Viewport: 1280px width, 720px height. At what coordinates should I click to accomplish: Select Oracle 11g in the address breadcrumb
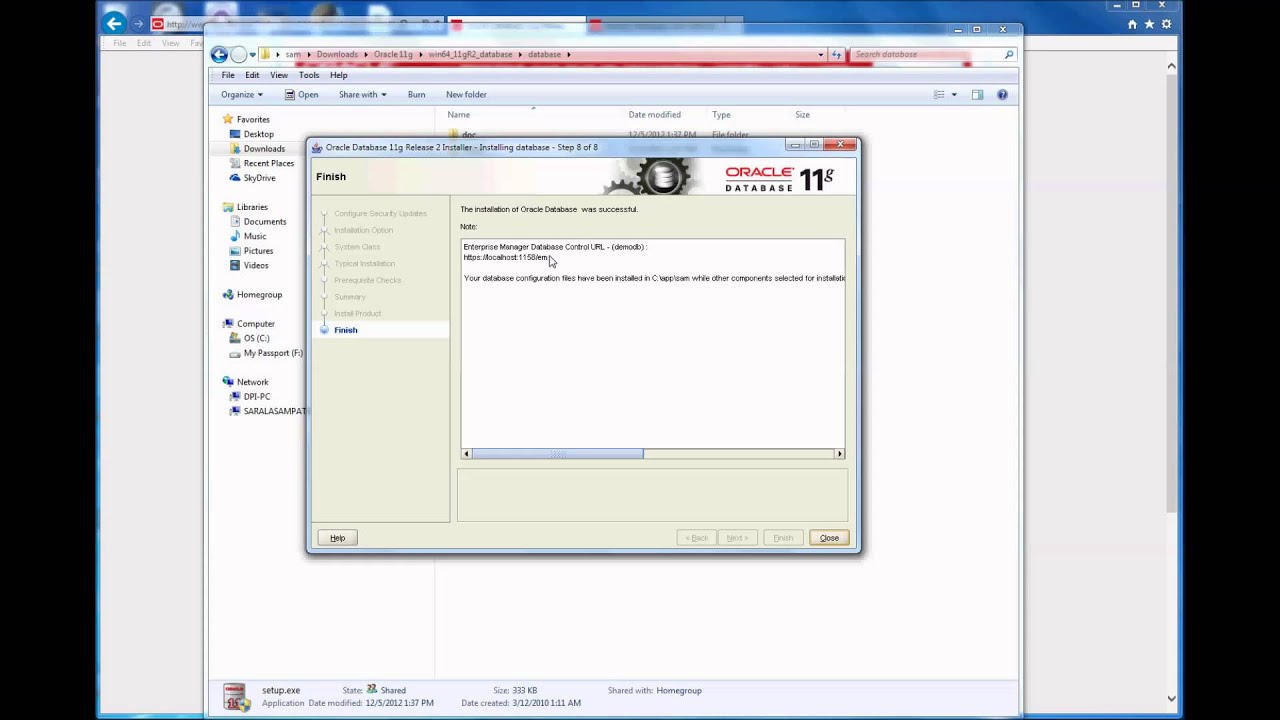(393, 55)
